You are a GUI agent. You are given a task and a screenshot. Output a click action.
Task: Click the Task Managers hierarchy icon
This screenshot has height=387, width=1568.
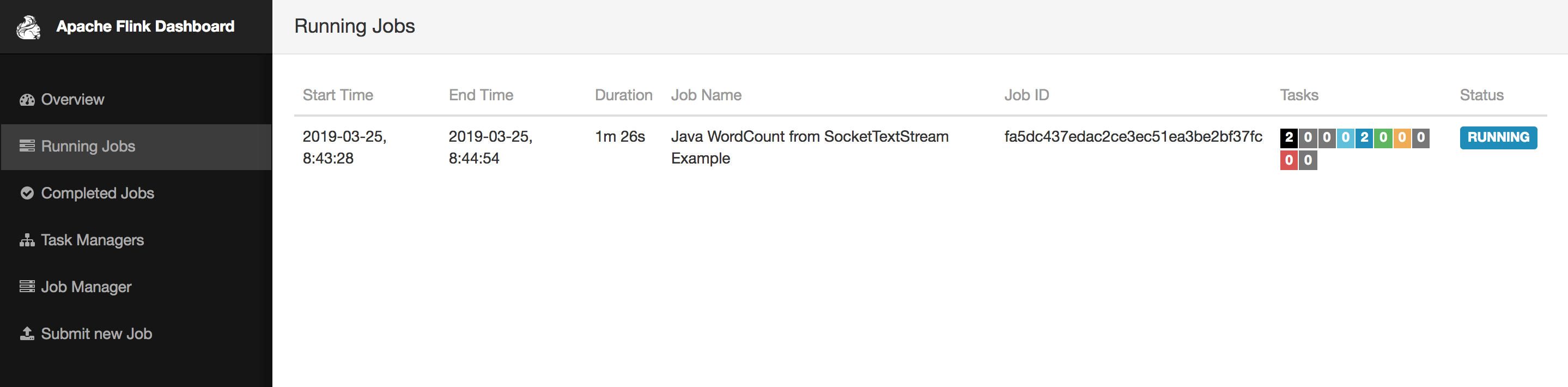click(x=27, y=240)
